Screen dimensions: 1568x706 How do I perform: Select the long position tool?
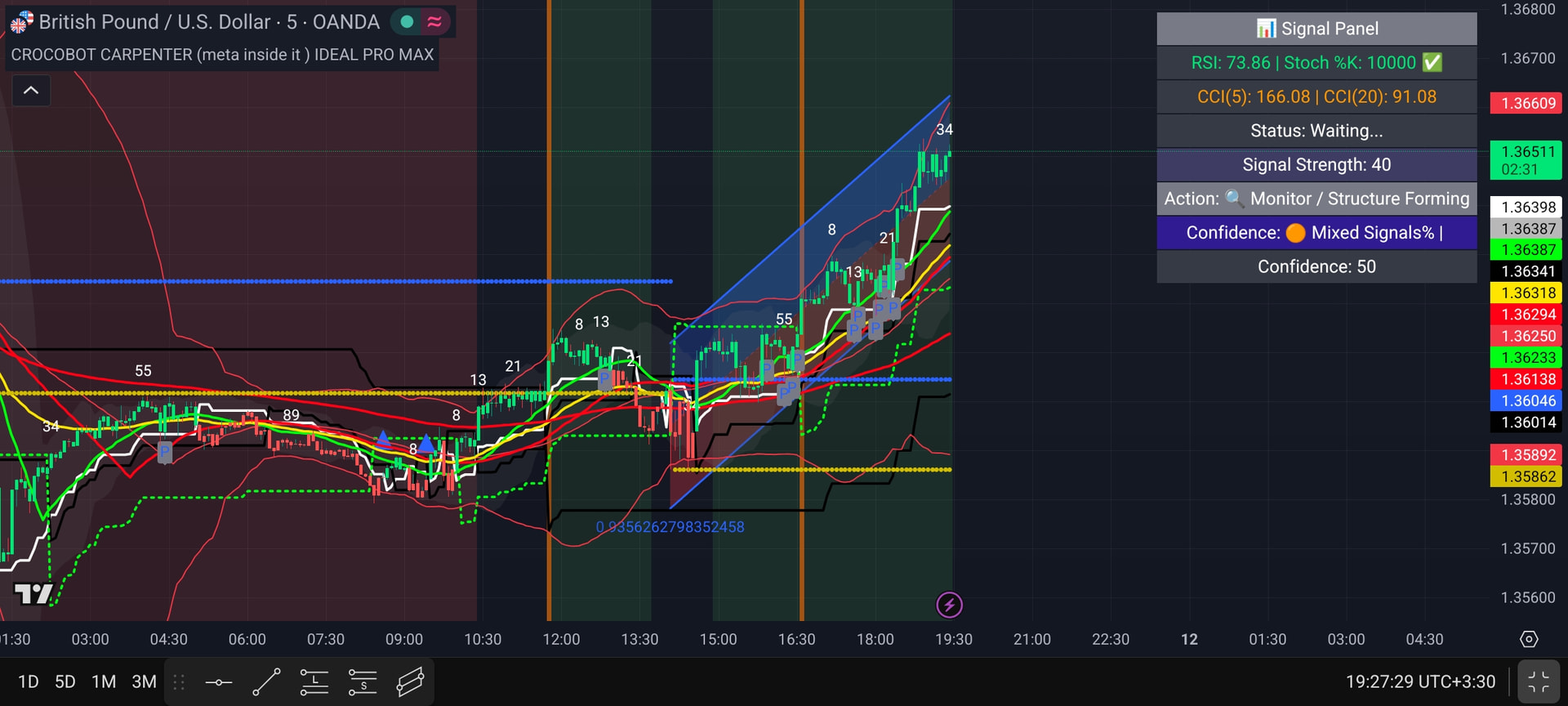click(314, 682)
